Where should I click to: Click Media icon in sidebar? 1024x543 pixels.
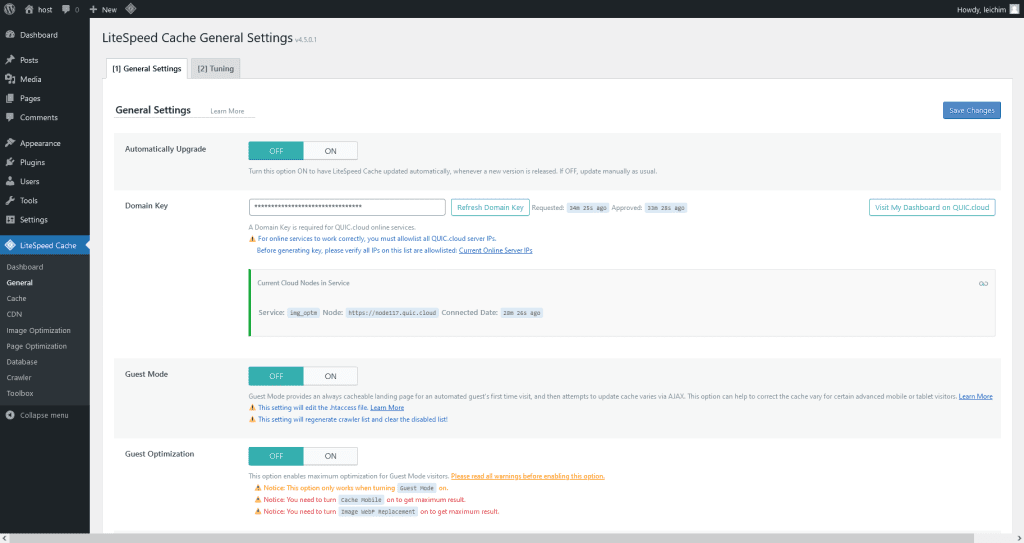click(x=10, y=79)
